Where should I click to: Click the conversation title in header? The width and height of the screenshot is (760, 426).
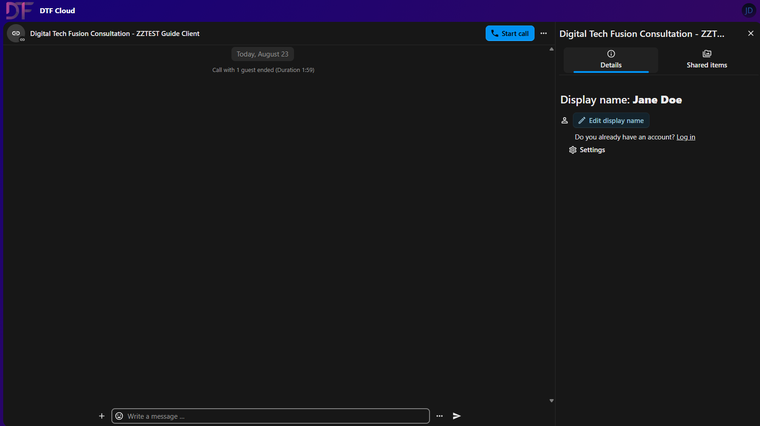(115, 33)
